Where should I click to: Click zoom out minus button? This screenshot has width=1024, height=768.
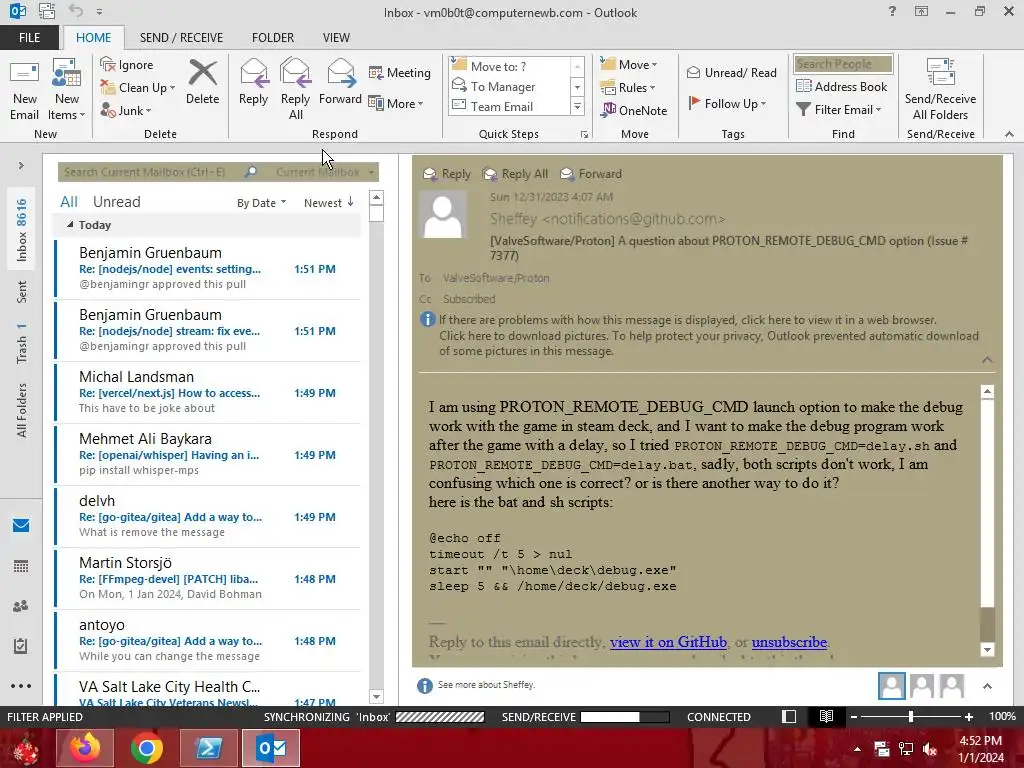pyautogui.click(x=853, y=716)
